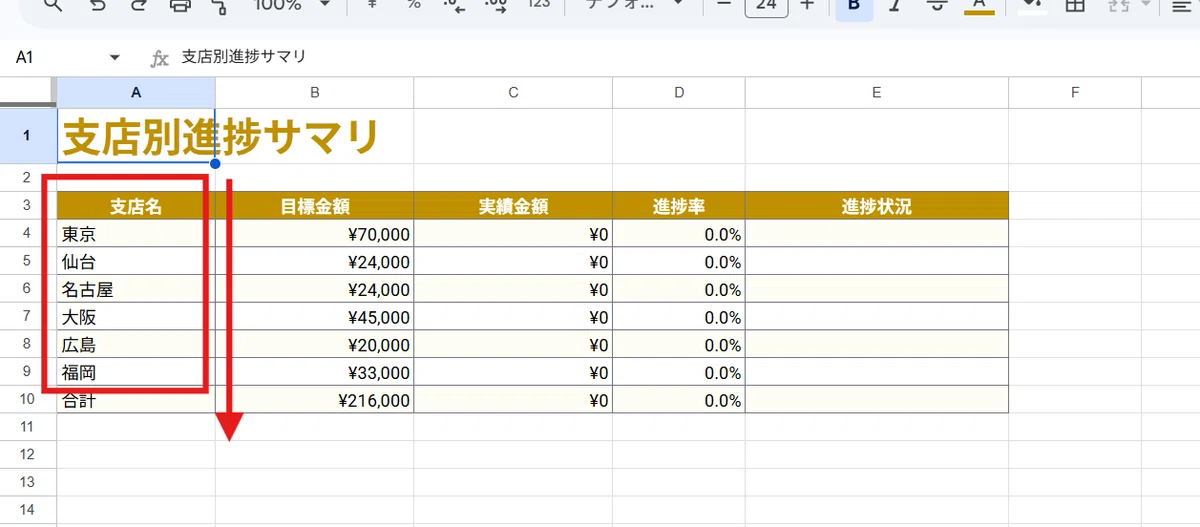Undo the last action
The width and height of the screenshot is (1200, 527).
97,5
